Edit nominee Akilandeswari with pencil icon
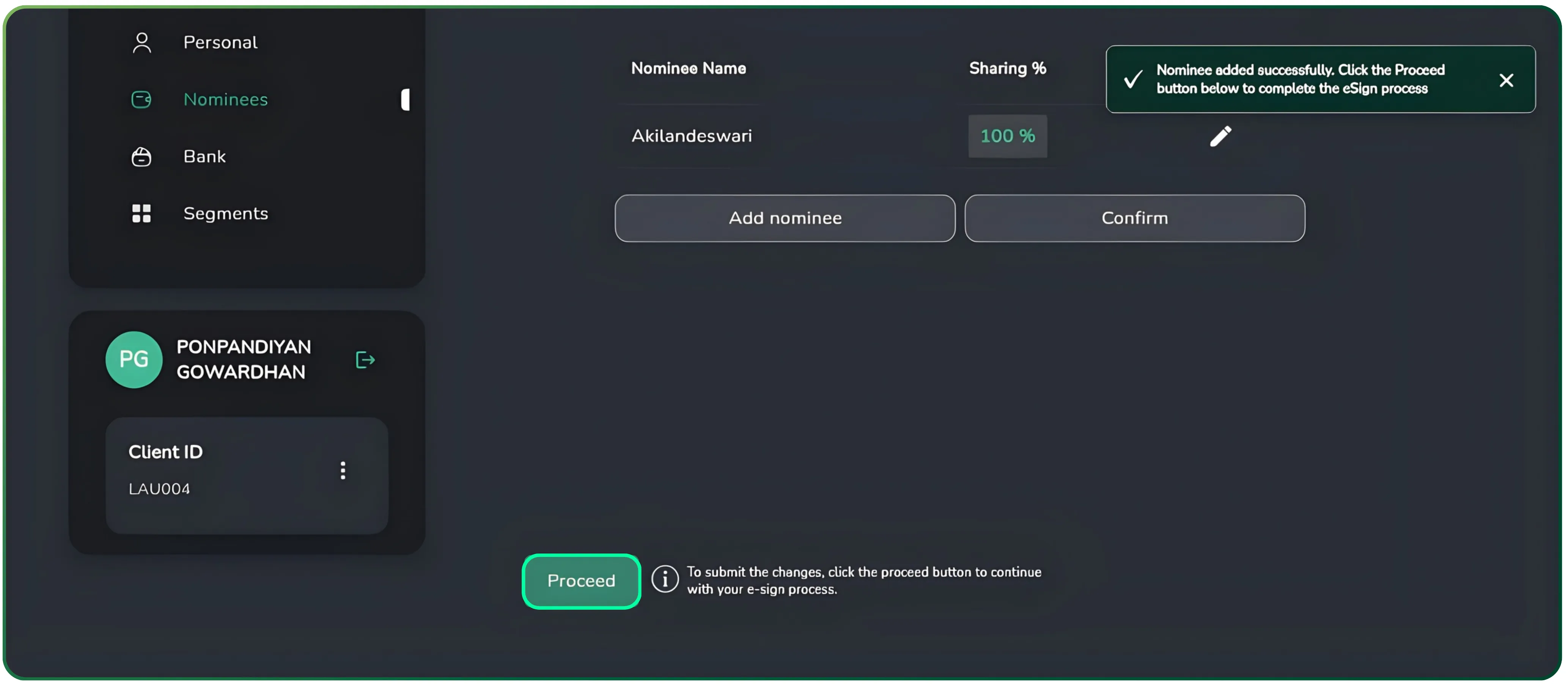This screenshot has width=1568, height=684. click(1220, 136)
